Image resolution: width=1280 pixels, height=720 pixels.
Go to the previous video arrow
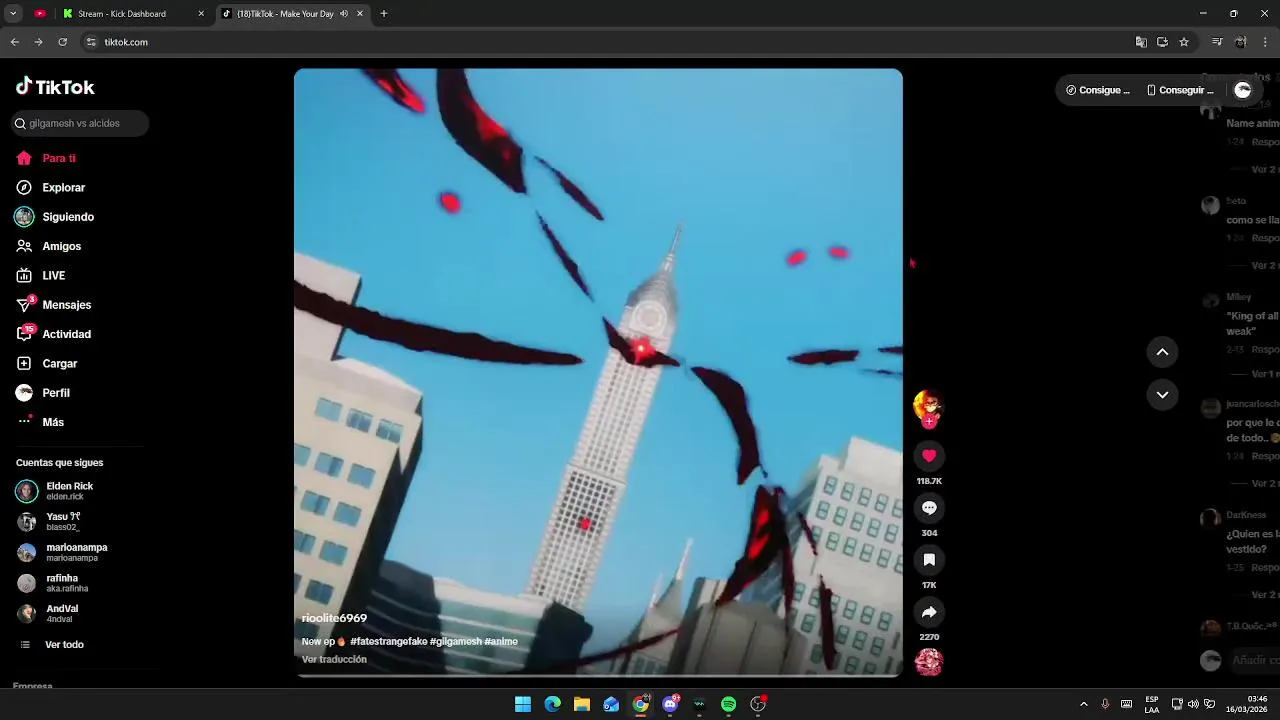tap(1162, 352)
